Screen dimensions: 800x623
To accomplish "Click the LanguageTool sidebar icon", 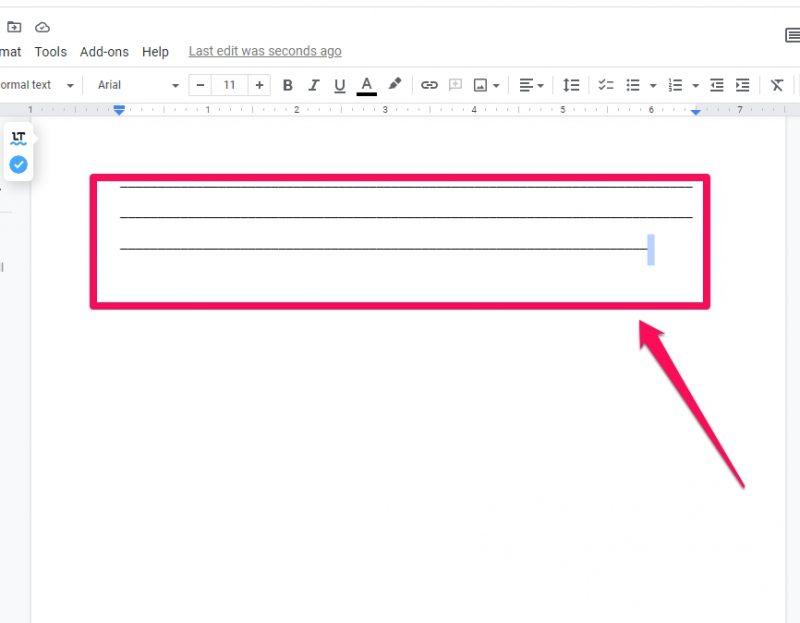I will (x=18, y=138).
